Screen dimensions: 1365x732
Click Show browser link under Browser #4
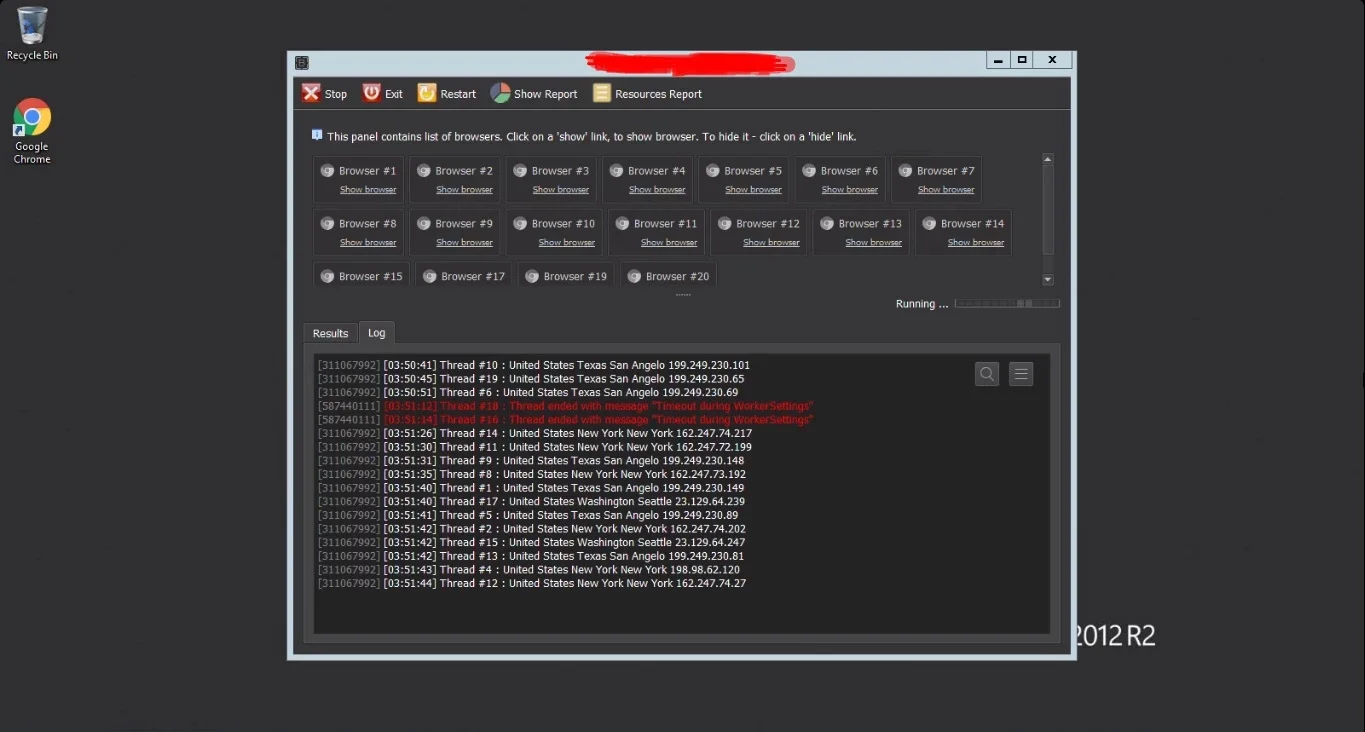[x=657, y=190]
